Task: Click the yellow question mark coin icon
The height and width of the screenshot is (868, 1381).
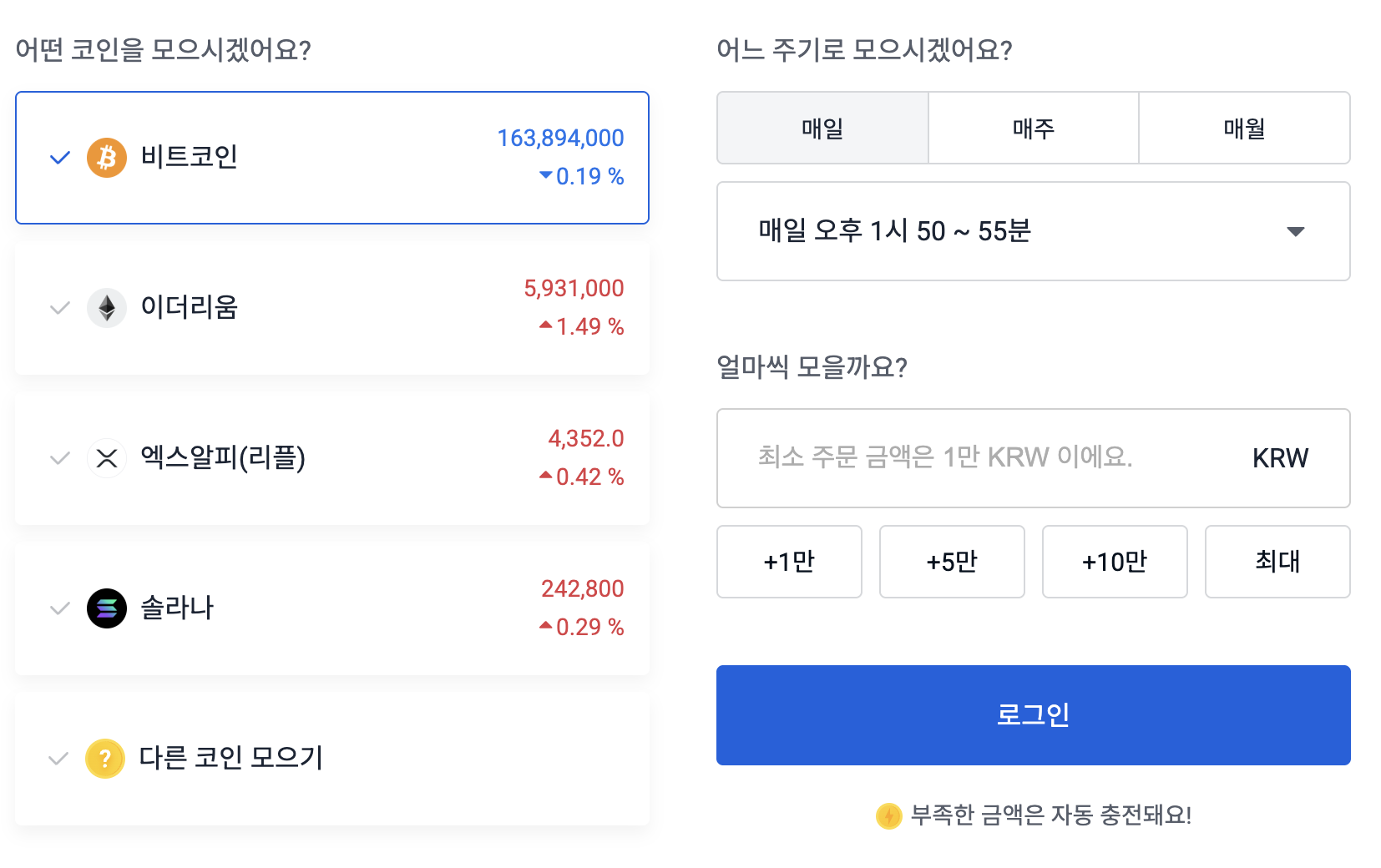Action: (105, 759)
